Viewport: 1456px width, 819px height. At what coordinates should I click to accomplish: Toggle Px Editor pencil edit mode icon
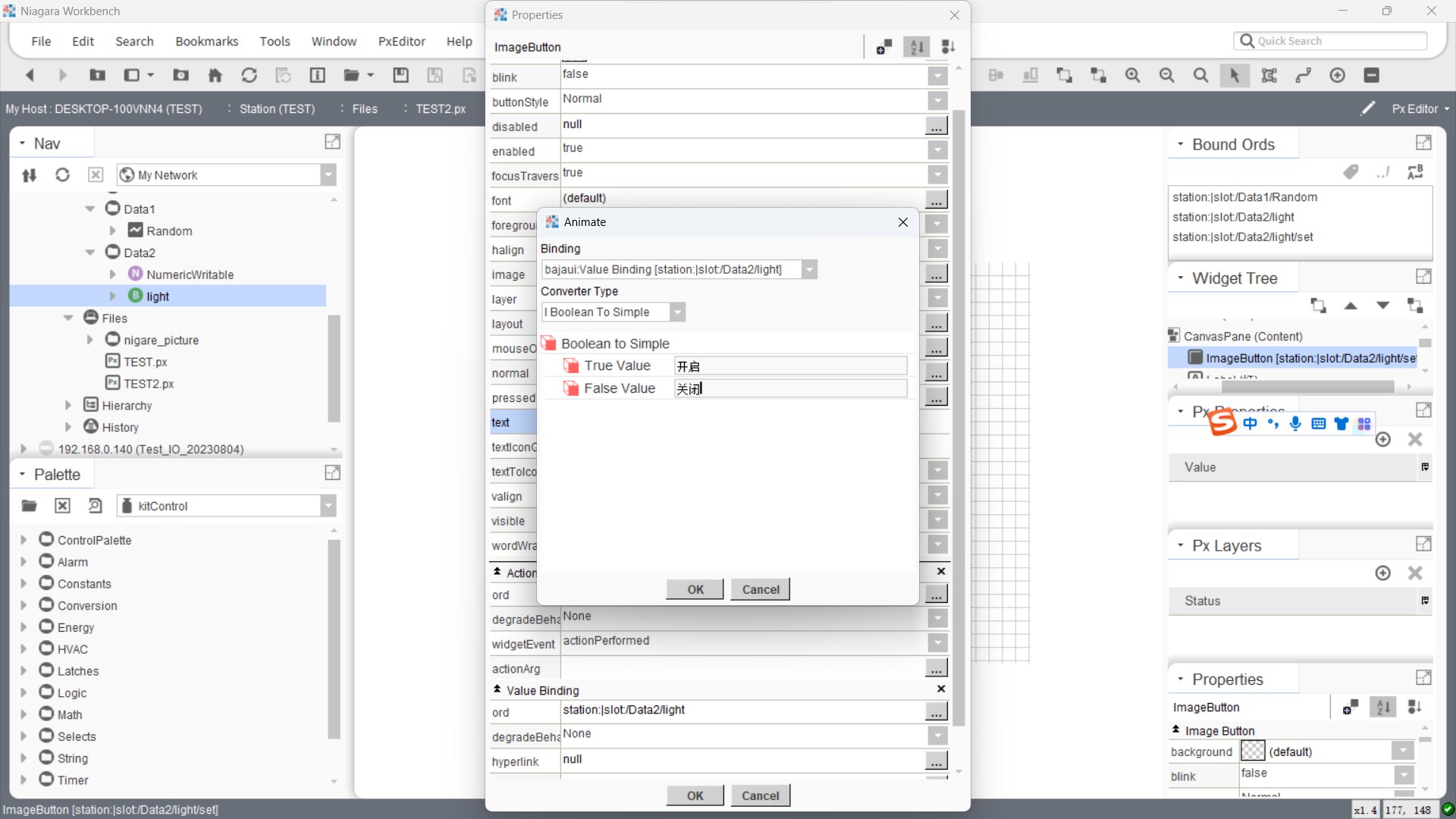coord(1368,108)
